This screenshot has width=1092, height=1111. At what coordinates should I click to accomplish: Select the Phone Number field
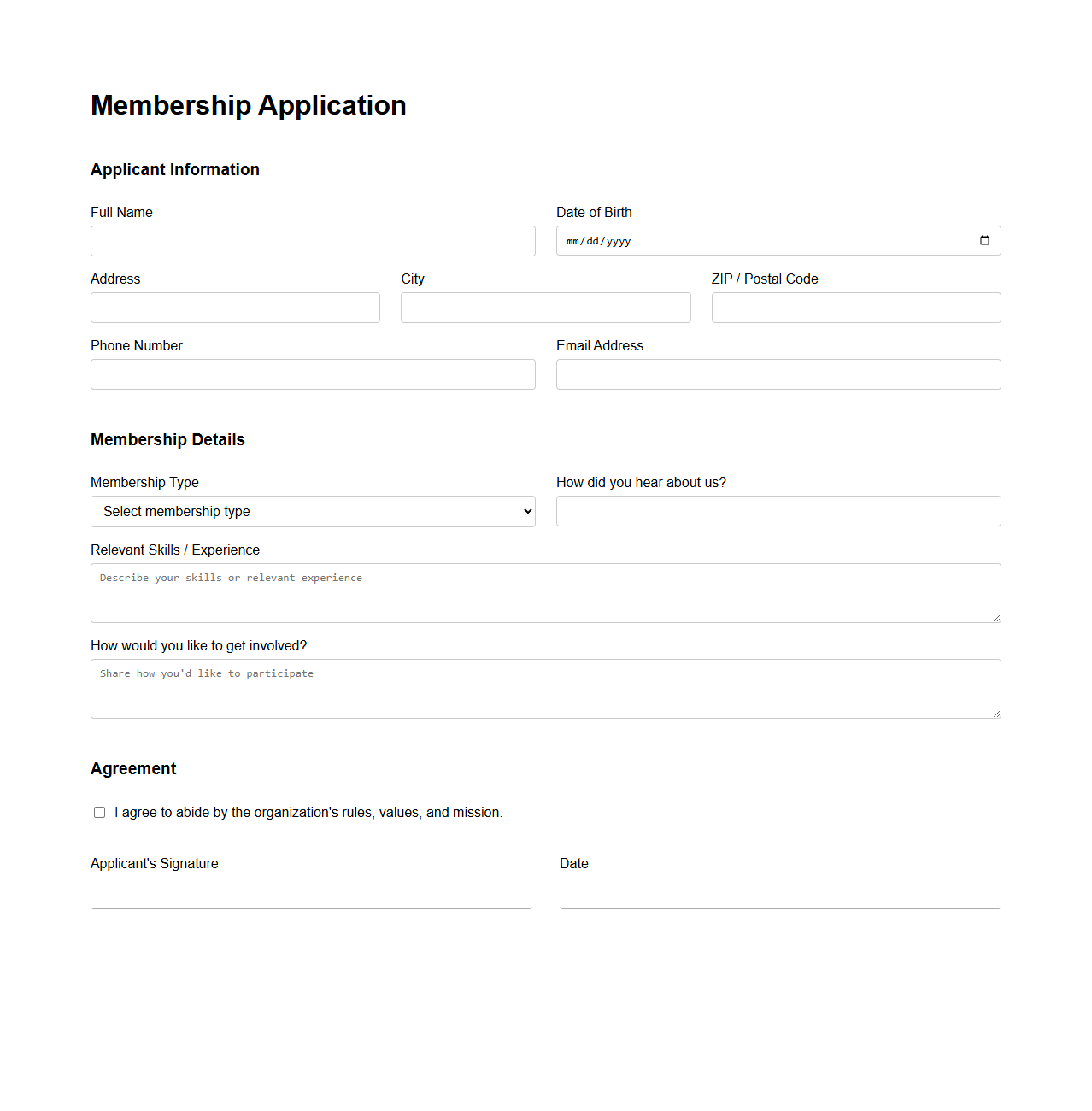click(x=313, y=374)
